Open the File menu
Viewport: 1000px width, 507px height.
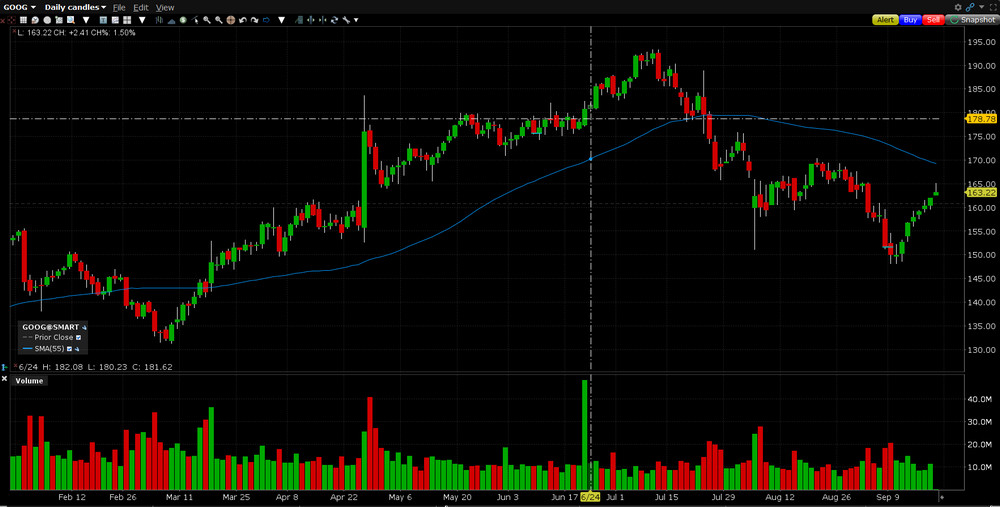click(119, 7)
